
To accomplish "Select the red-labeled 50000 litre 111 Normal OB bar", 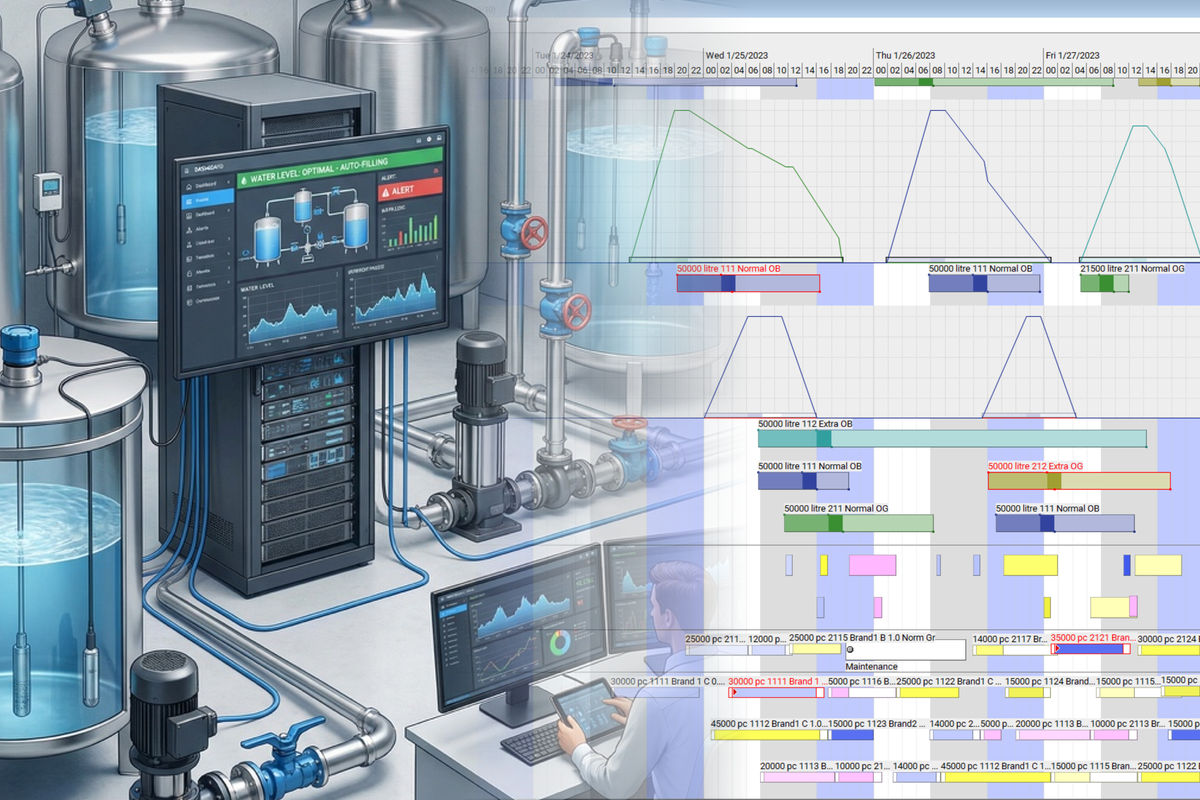I will (x=748, y=284).
